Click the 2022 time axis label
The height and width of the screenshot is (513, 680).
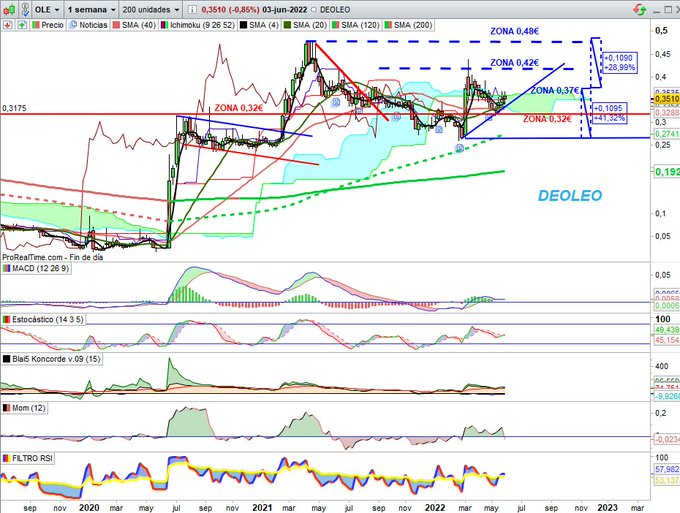click(x=435, y=507)
